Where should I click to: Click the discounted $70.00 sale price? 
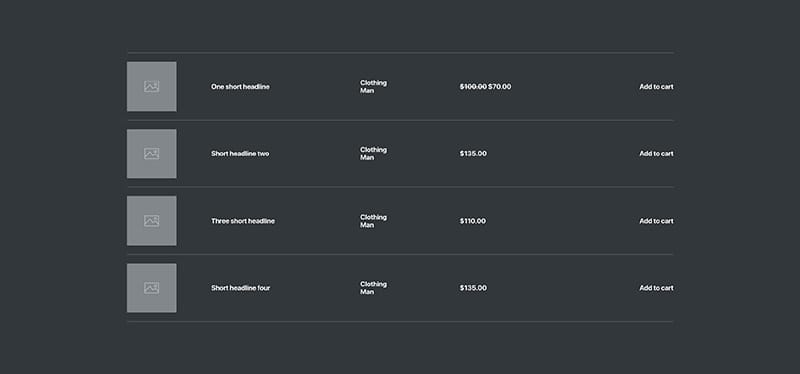point(499,87)
